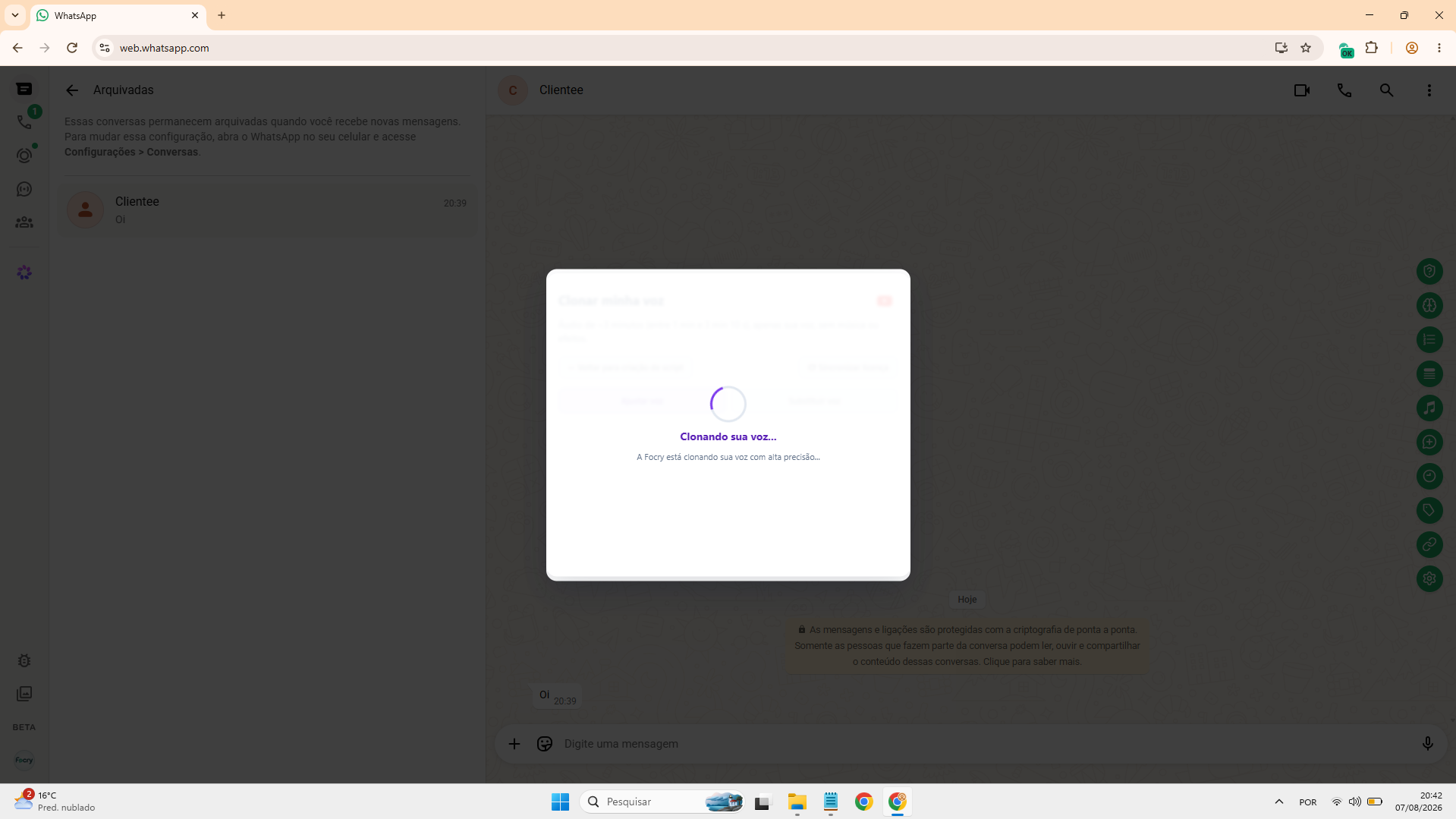Click the install app icon in address bar
Viewport: 1456px width, 819px height.
pyautogui.click(x=1281, y=48)
